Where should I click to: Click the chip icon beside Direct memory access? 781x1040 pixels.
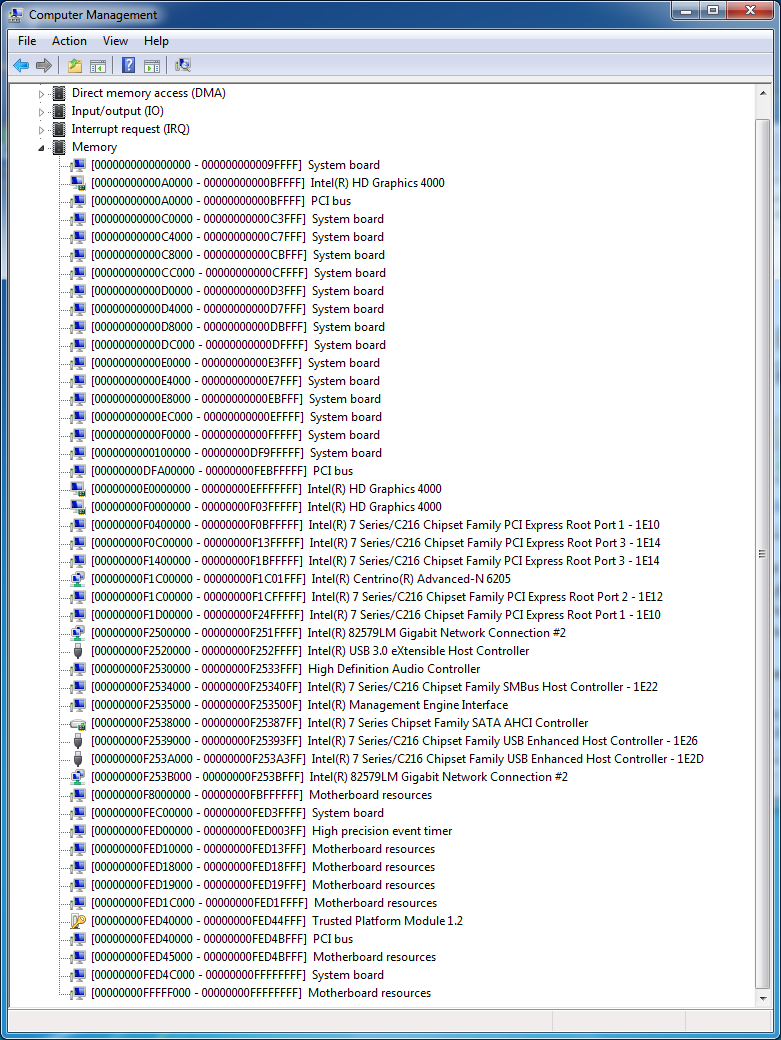point(59,93)
